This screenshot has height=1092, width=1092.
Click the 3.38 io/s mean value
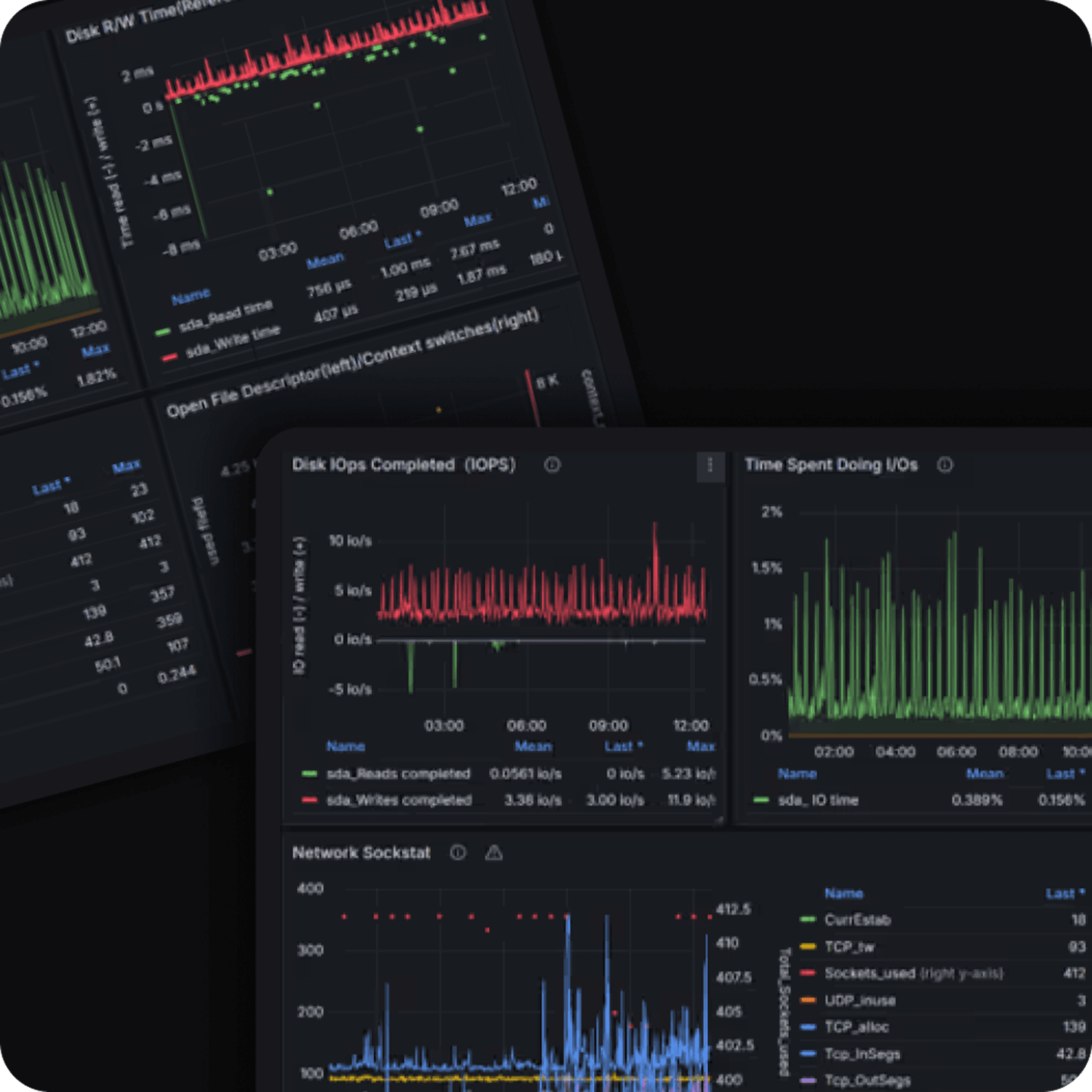point(533,800)
